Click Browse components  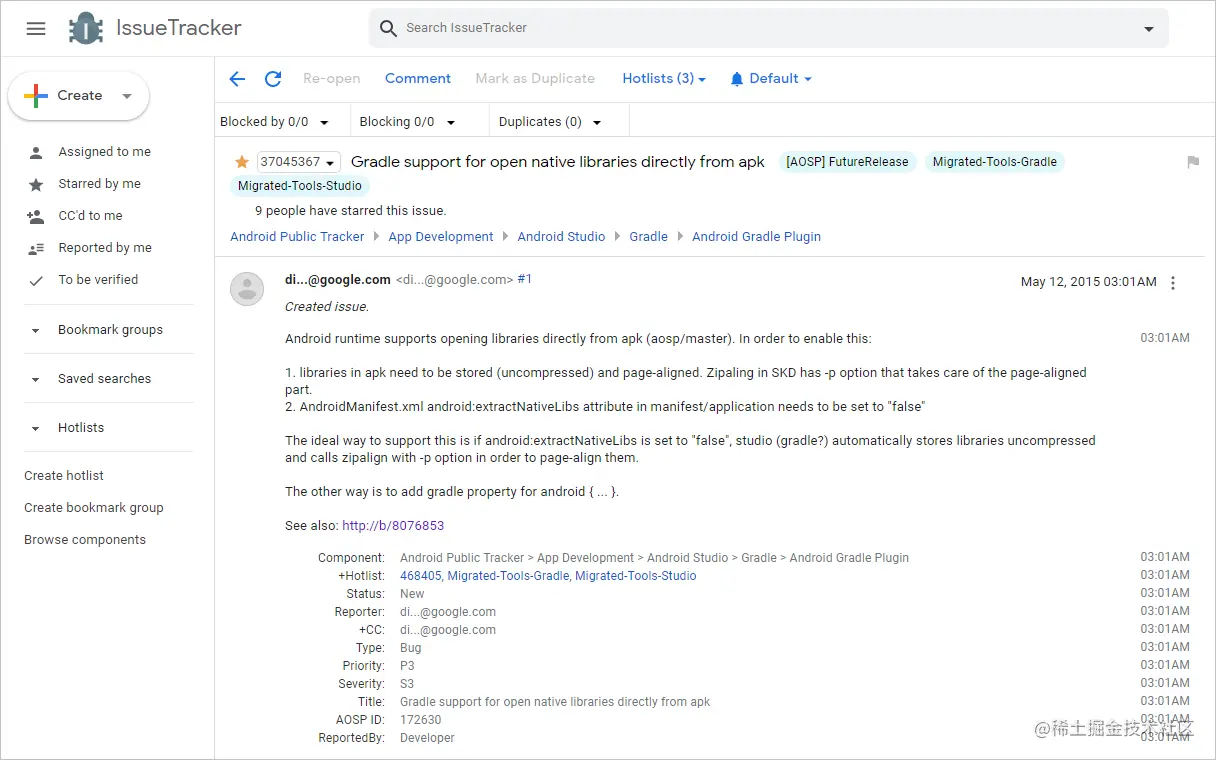(x=85, y=540)
